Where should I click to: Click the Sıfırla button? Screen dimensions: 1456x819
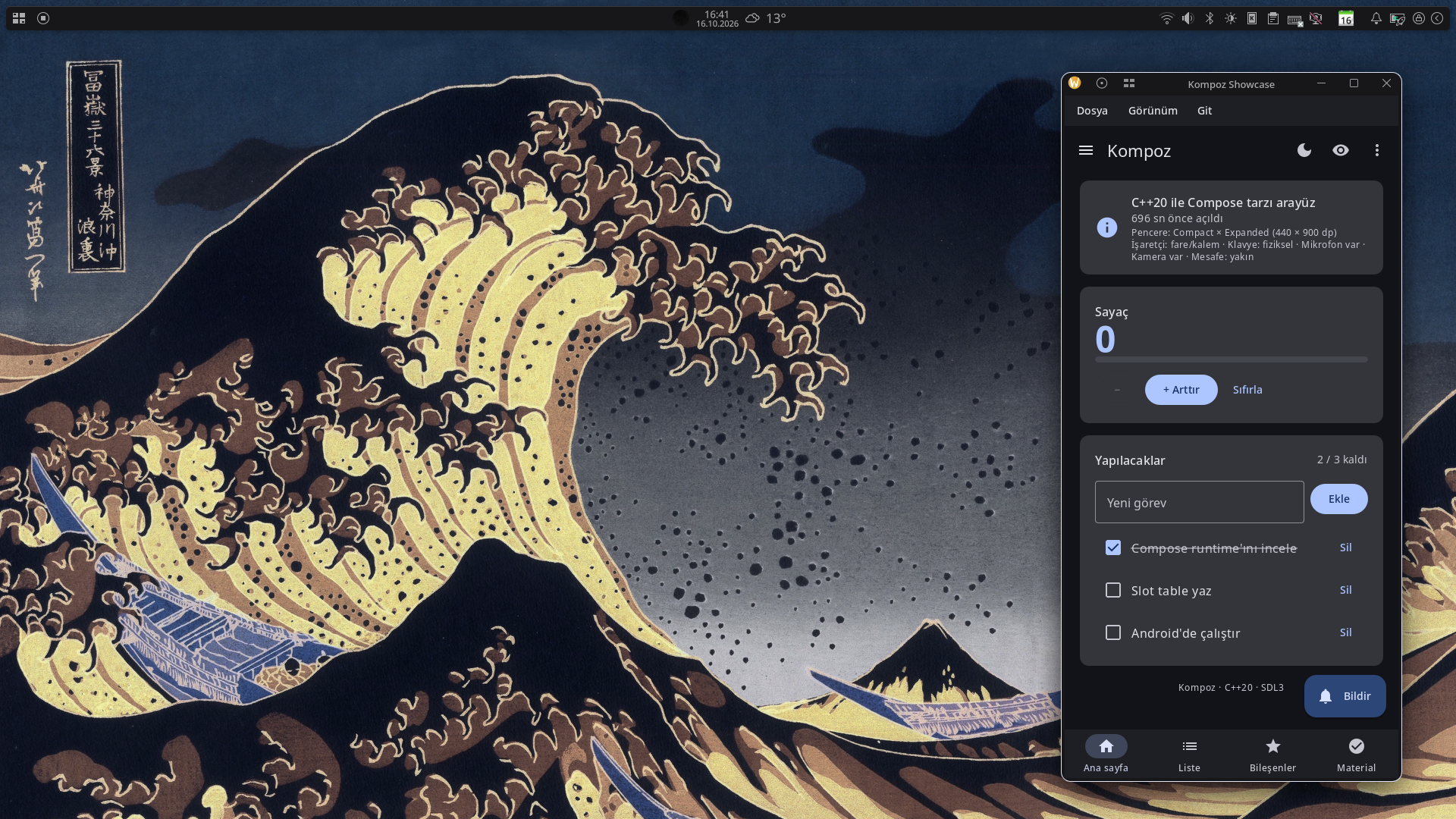click(x=1247, y=390)
